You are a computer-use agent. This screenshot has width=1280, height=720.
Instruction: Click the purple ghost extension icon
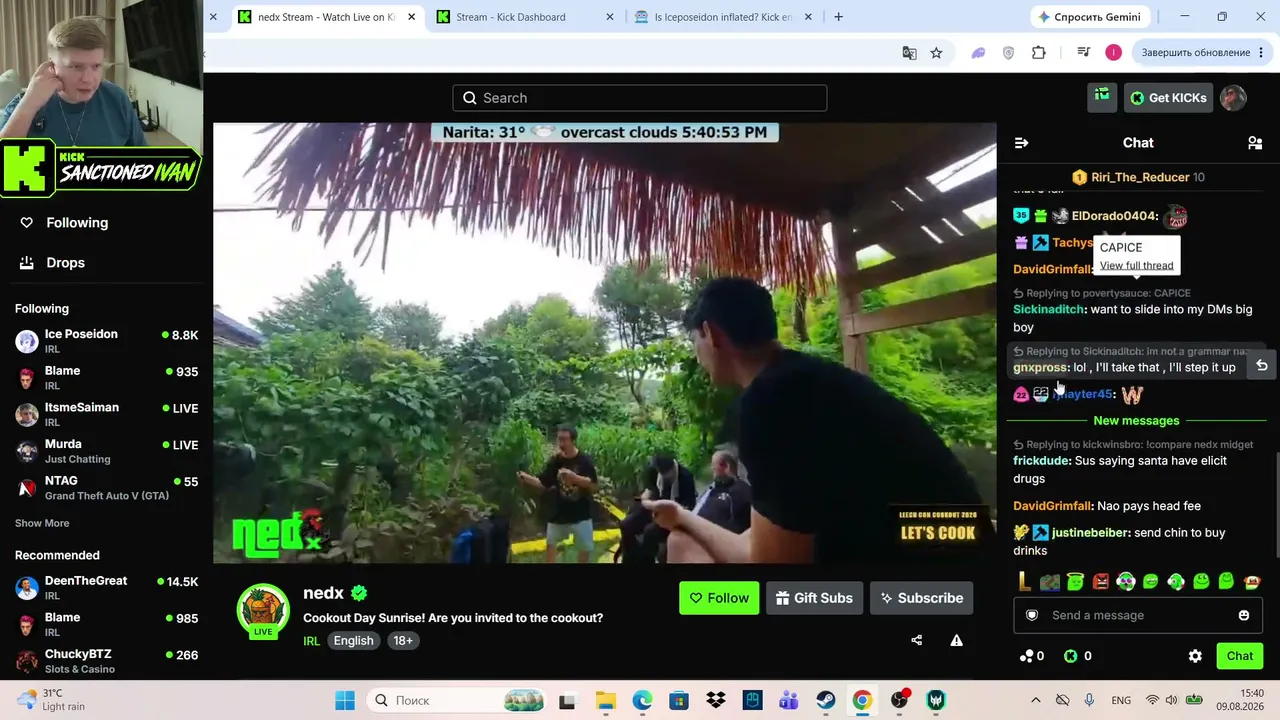978,53
